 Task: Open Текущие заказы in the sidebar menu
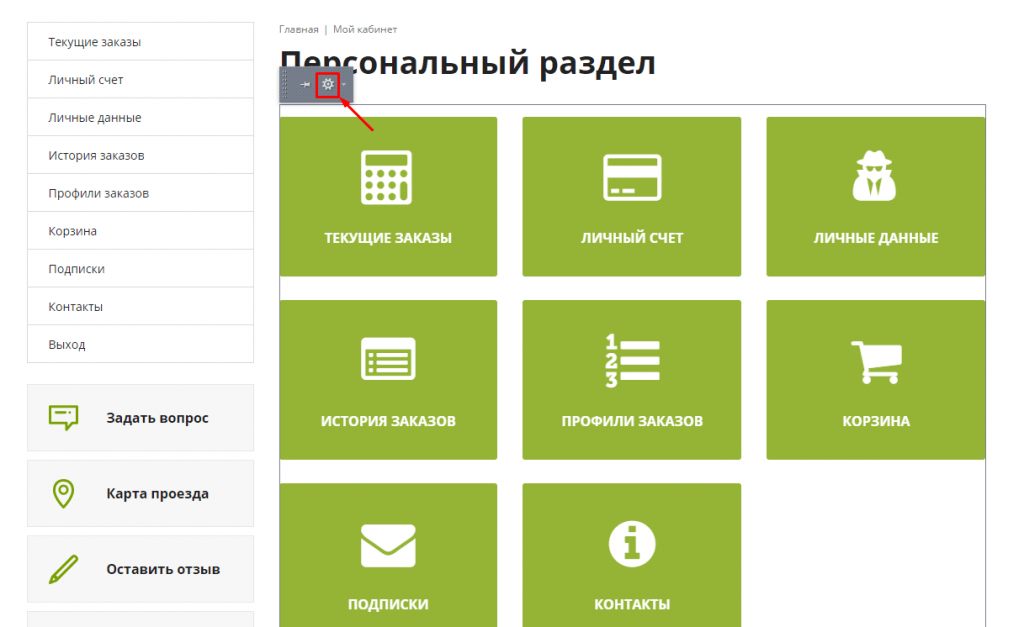pos(140,42)
